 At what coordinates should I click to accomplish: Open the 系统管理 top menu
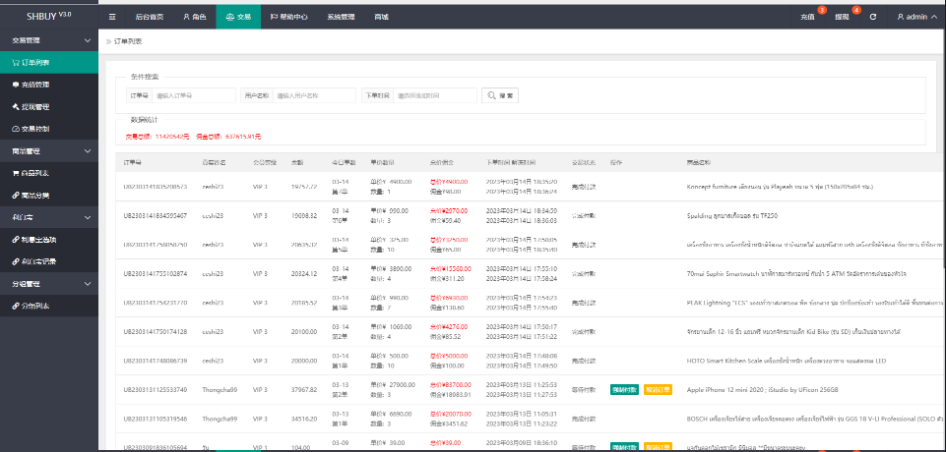[341, 17]
